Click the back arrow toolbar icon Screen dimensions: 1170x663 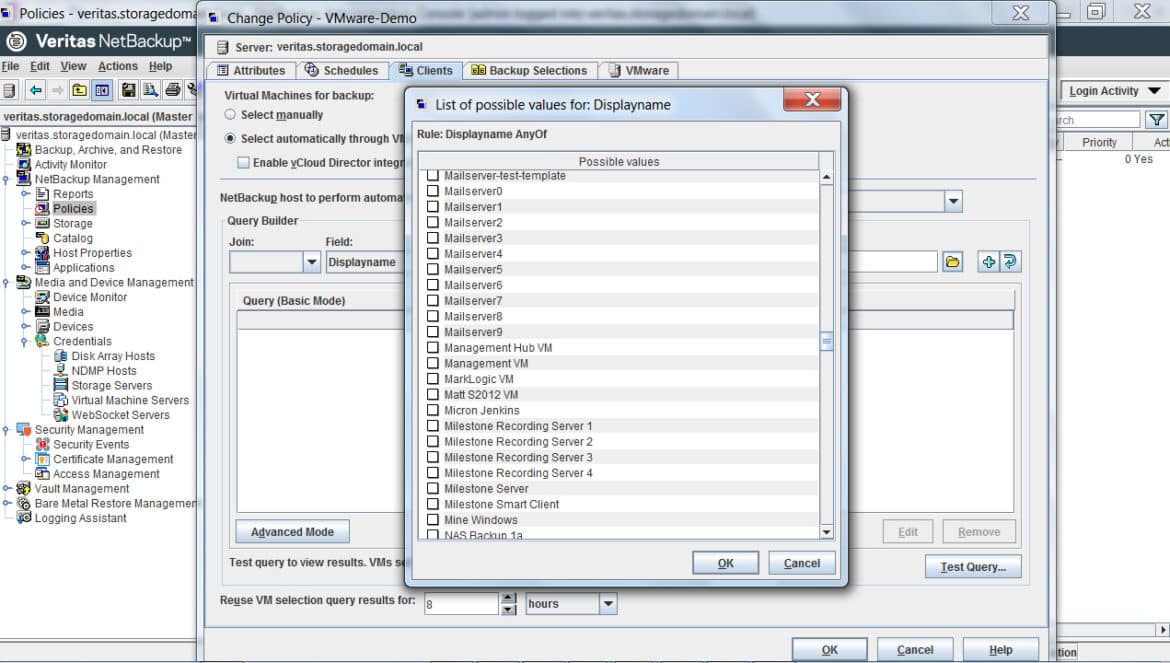click(35, 90)
